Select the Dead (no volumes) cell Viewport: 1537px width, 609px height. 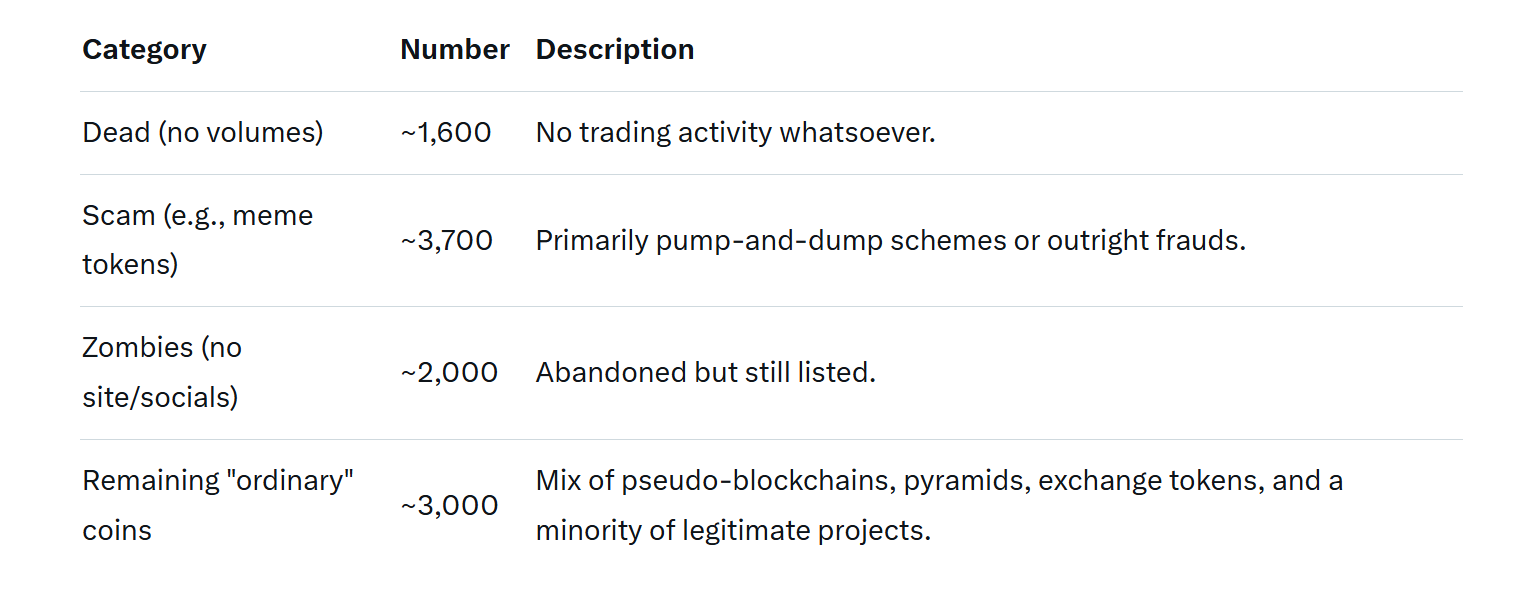tap(202, 132)
